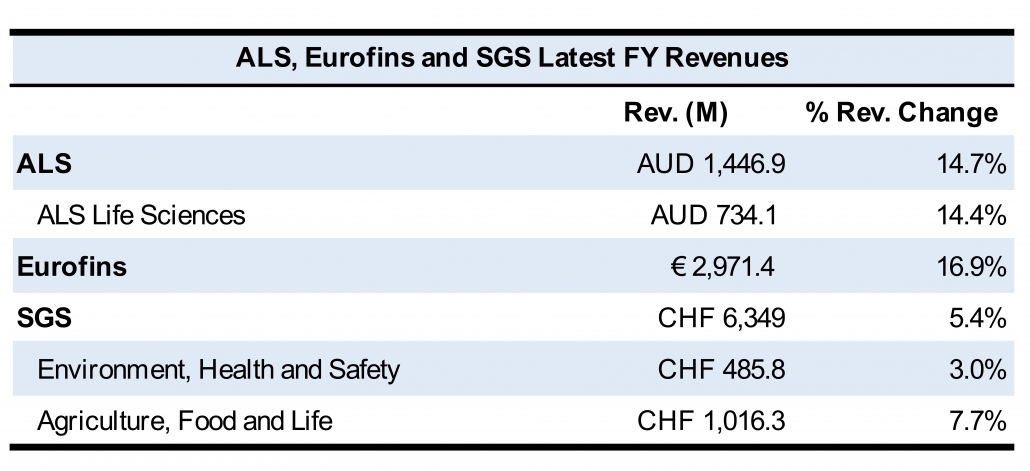The height and width of the screenshot is (471, 1030).
Task: Select the '€ 2,971.4' revenue cell
Action: point(723,267)
